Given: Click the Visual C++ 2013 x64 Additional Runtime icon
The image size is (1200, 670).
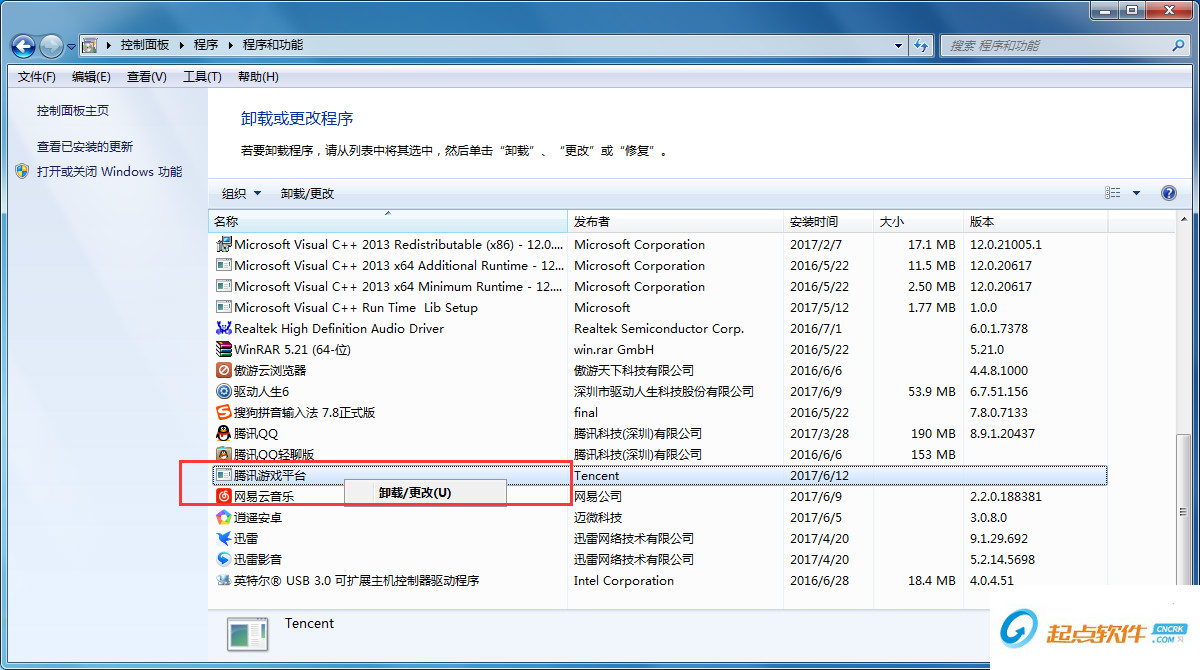Looking at the screenshot, I should point(223,265).
